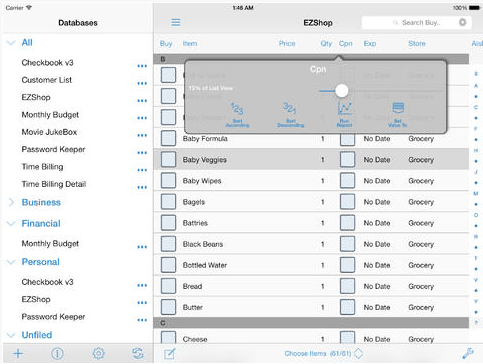Open more options for Time Billing Detail
Screen dimensions: 483x364
click(x=142, y=187)
